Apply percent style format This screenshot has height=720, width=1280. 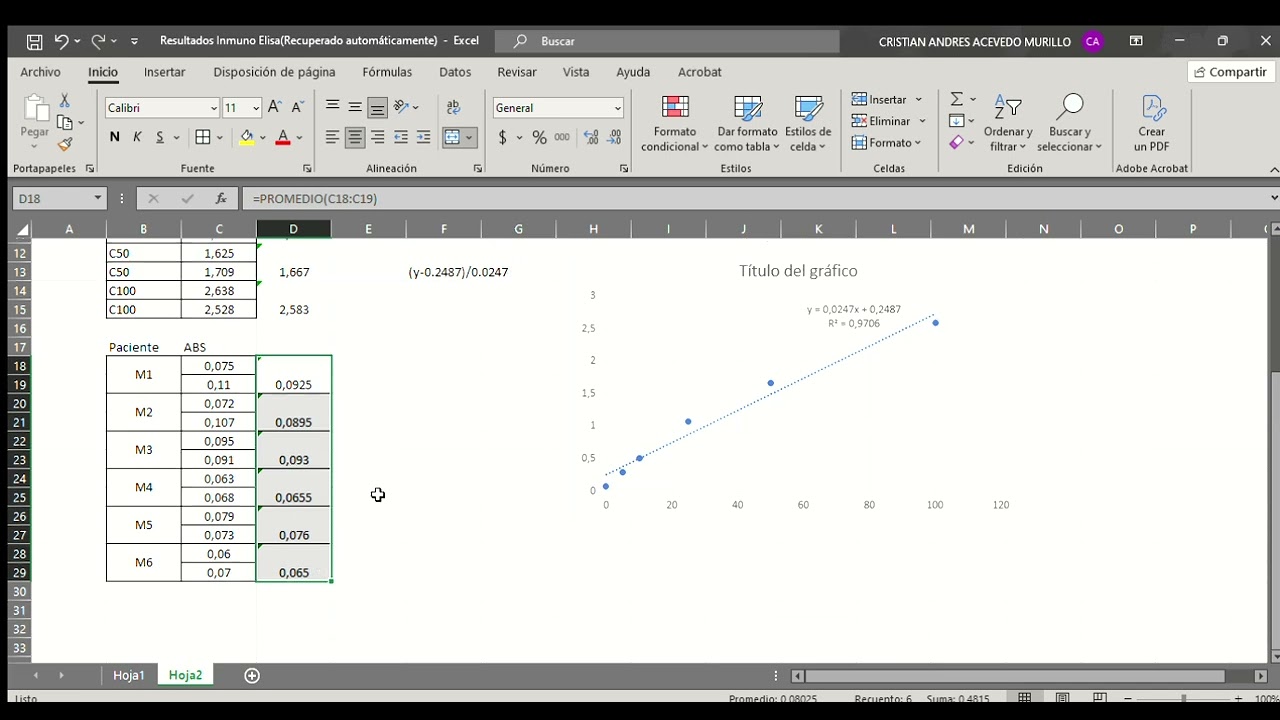click(x=539, y=137)
